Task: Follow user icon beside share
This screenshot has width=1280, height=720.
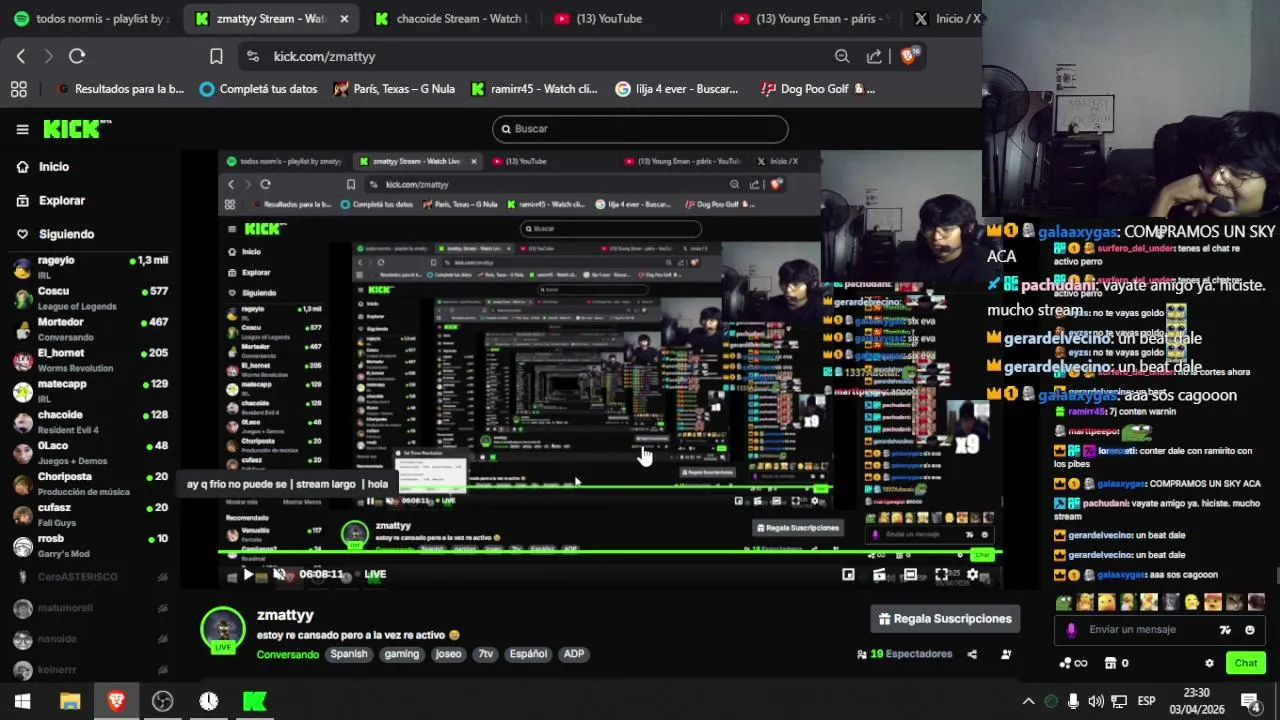Action: (1006, 654)
